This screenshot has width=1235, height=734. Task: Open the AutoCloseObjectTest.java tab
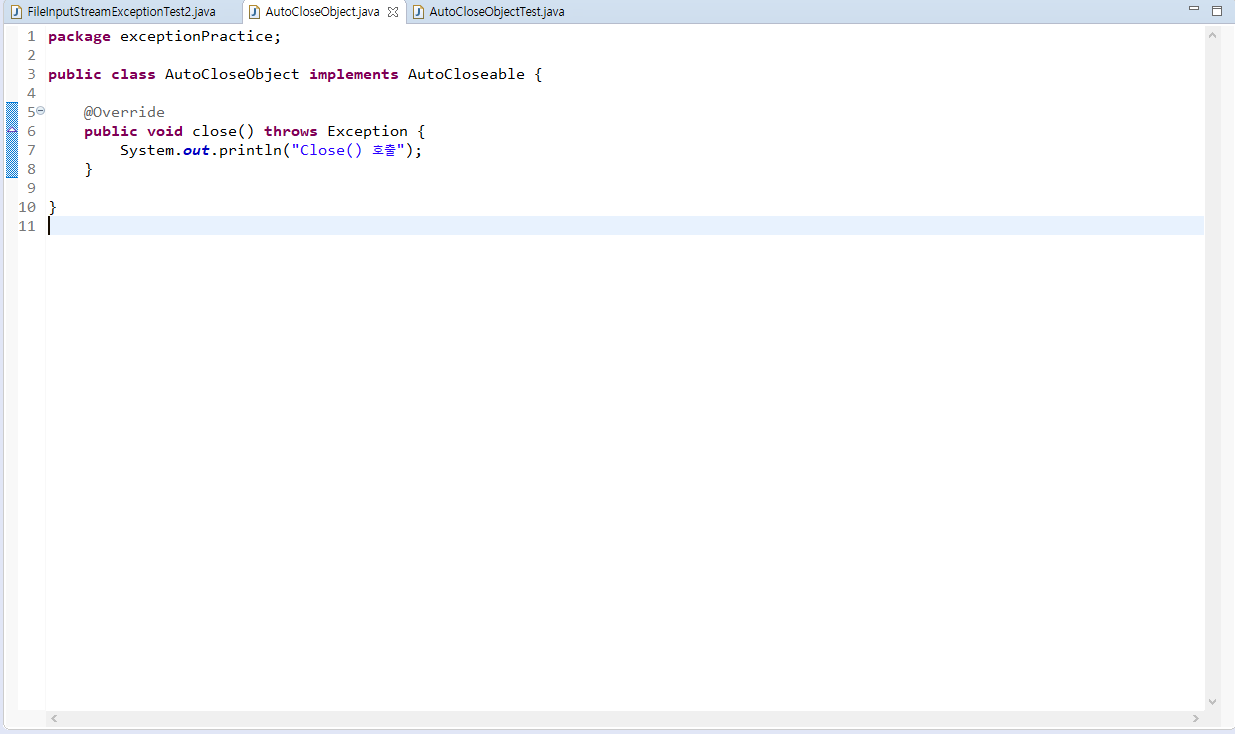click(x=497, y=12)
